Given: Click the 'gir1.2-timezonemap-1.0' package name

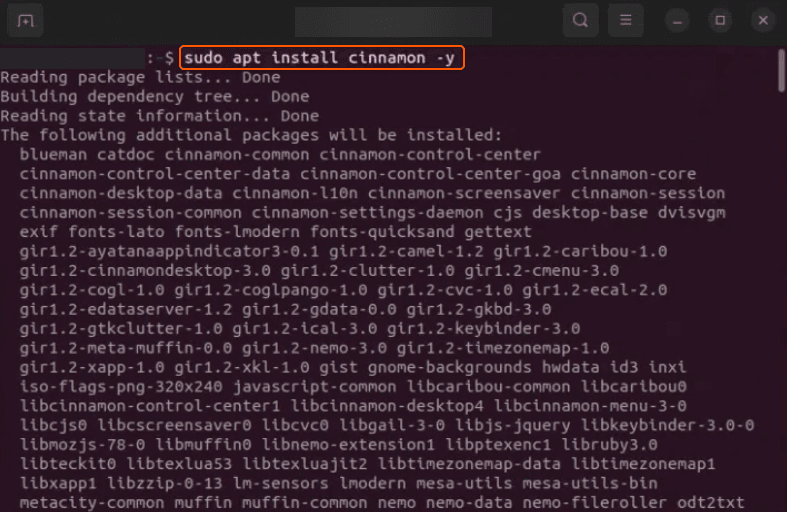Looking at the screenshot, I should (503, 348).
